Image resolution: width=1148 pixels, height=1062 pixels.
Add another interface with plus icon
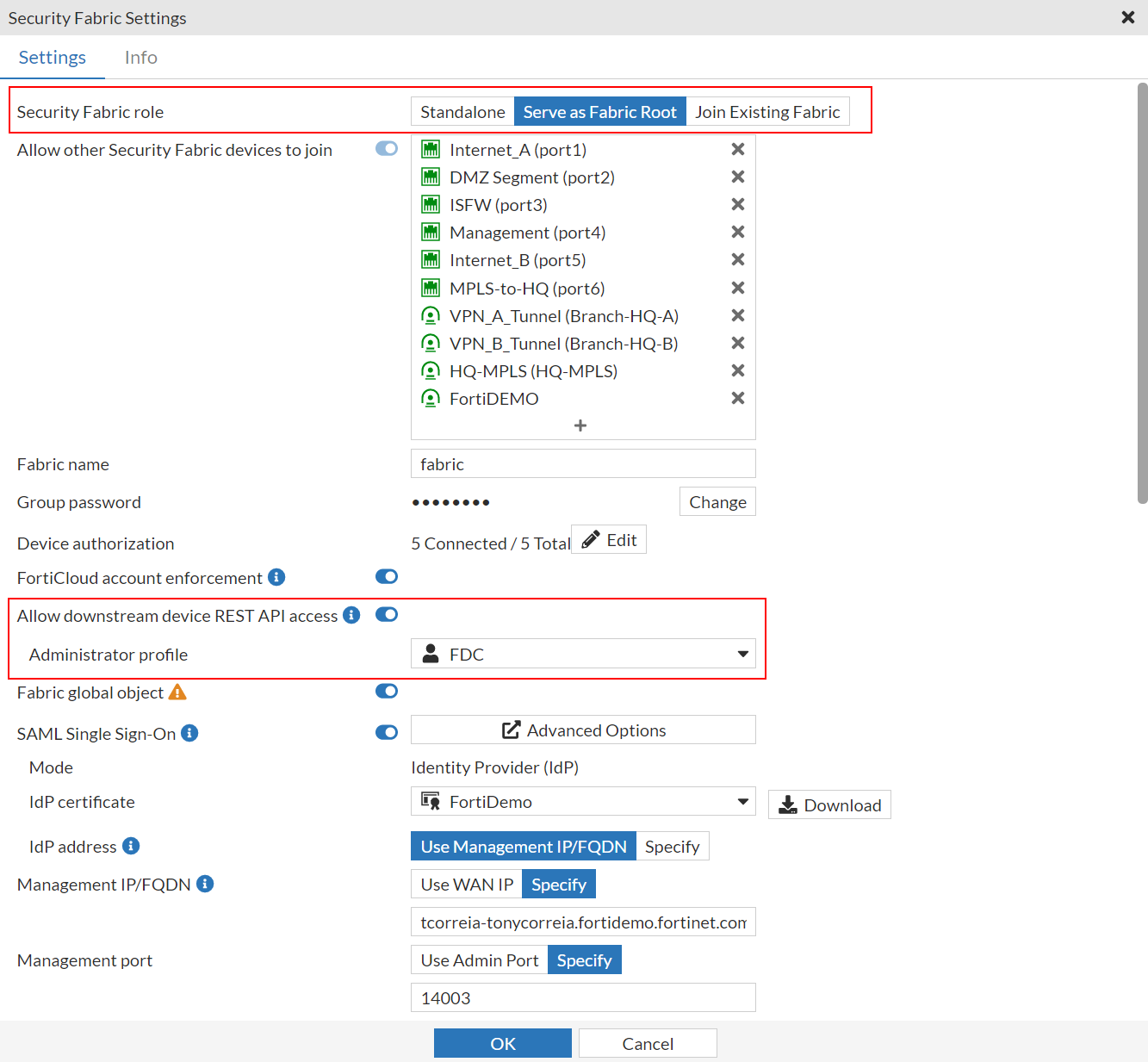point(580,425)
